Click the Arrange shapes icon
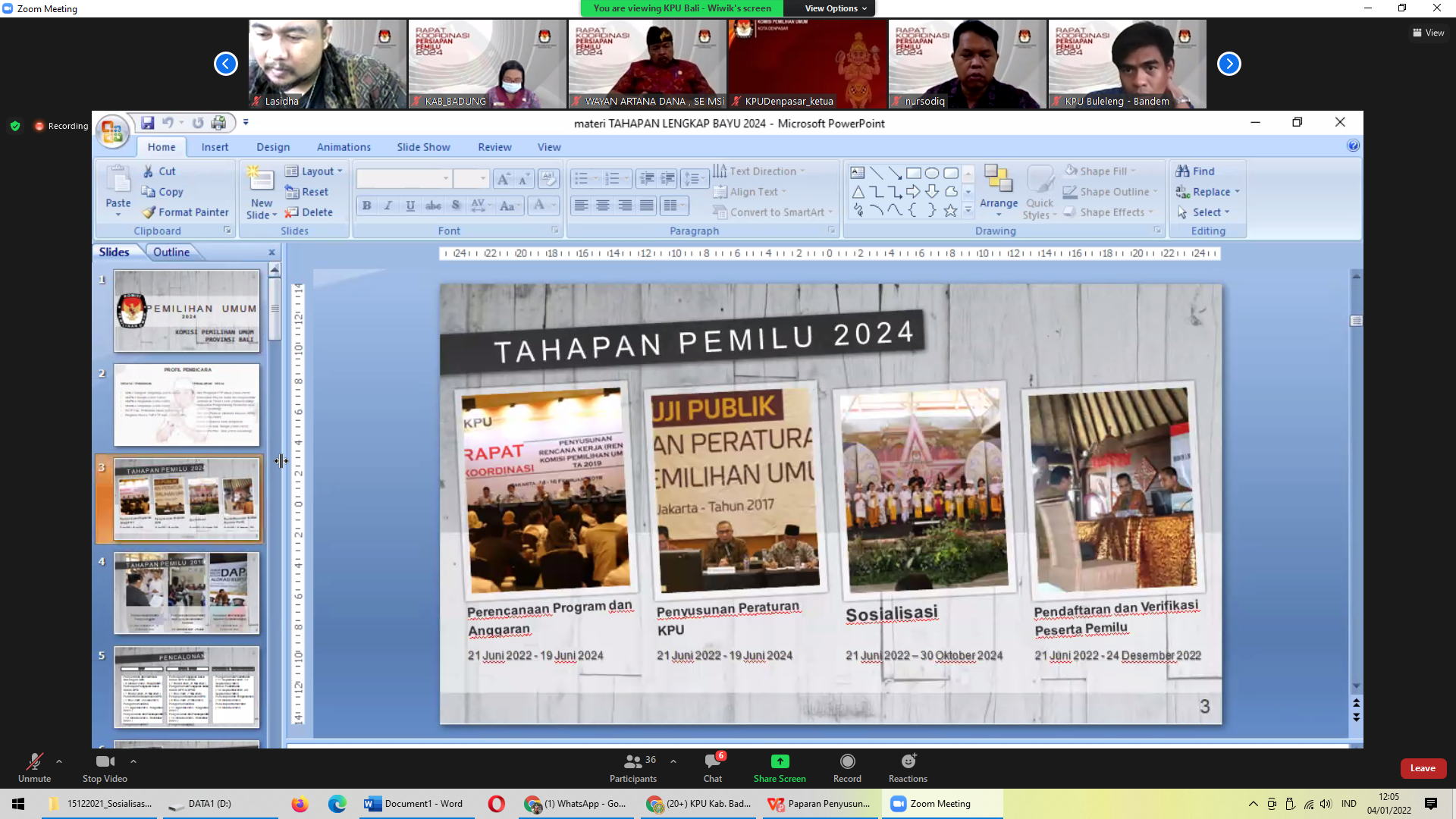The width and height of the screenshot is (1456, 819). pyautogui.click(x=999, y=182)
